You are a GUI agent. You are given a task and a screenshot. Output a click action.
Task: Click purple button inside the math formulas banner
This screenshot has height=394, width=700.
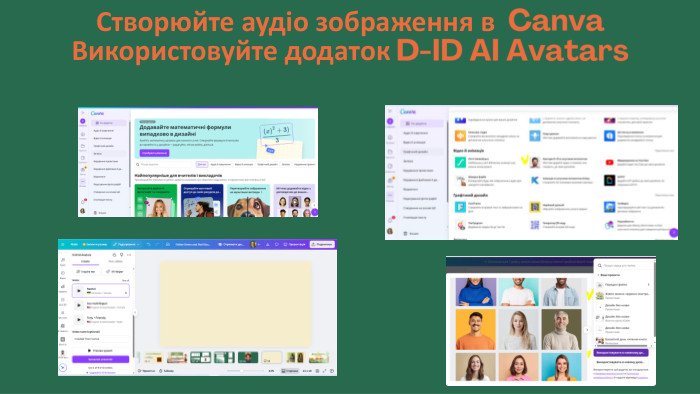click(x=154, y=153)
